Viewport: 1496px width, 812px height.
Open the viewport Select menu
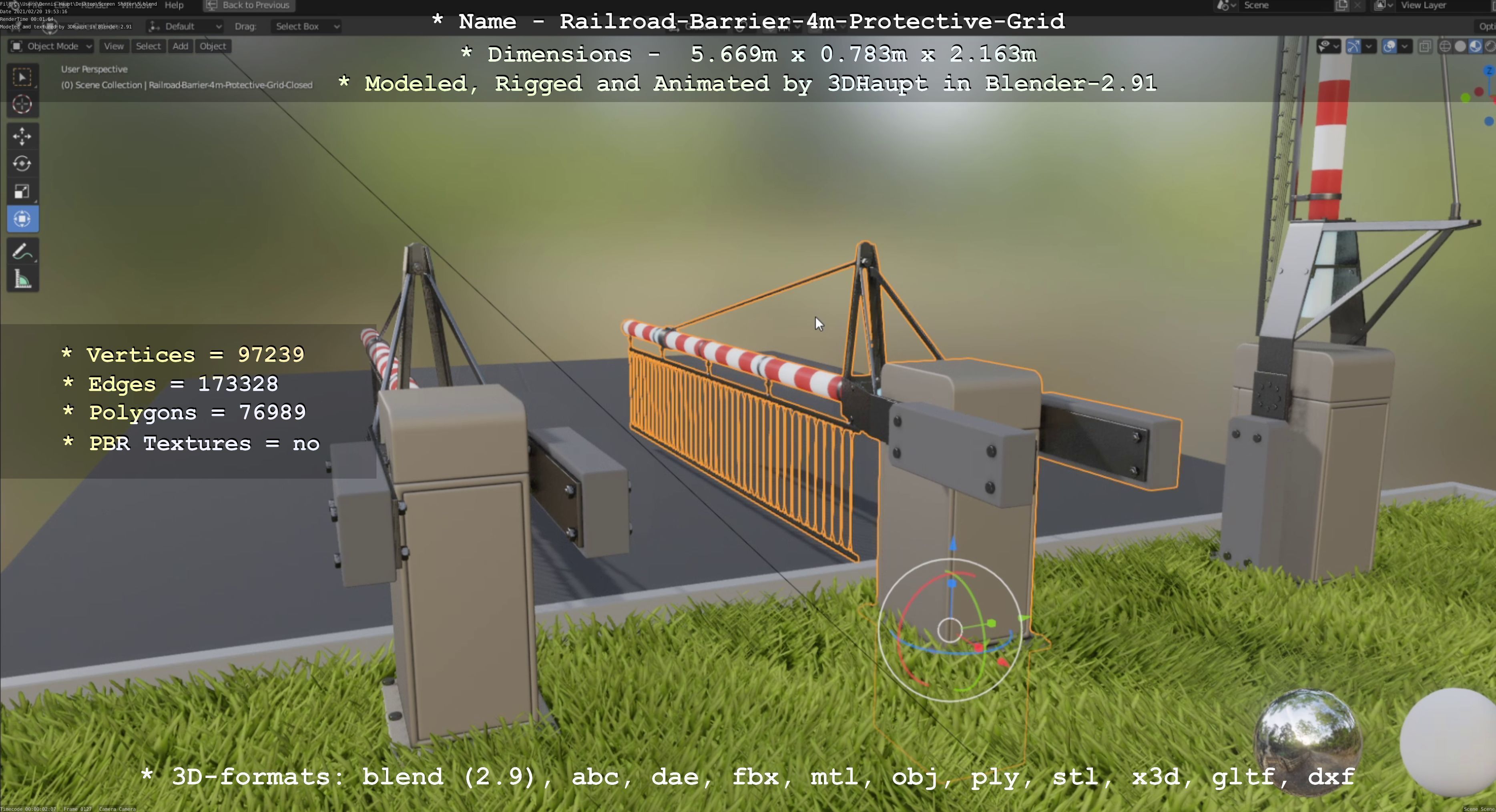148,46
